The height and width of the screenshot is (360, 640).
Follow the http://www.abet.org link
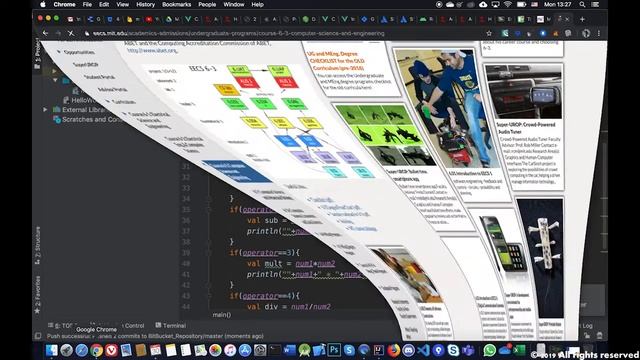pos(152,50)
